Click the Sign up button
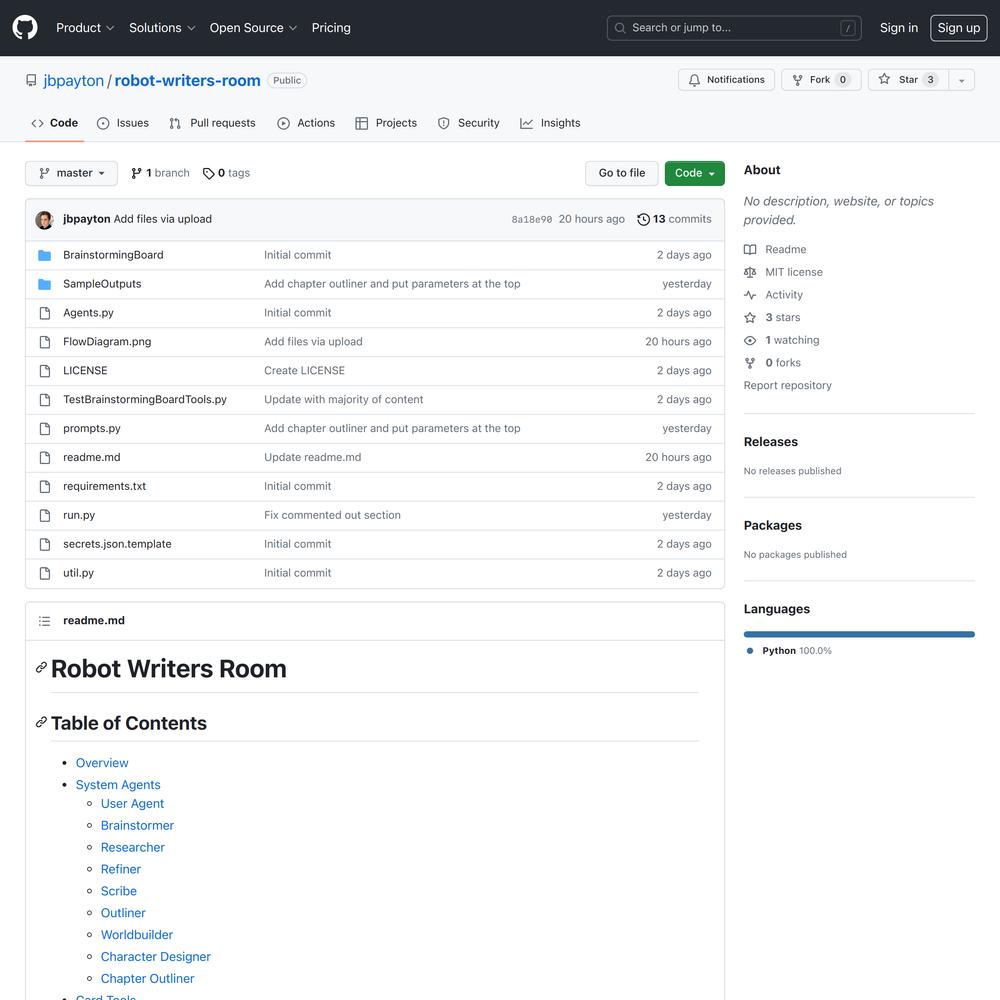 (959, 27)
